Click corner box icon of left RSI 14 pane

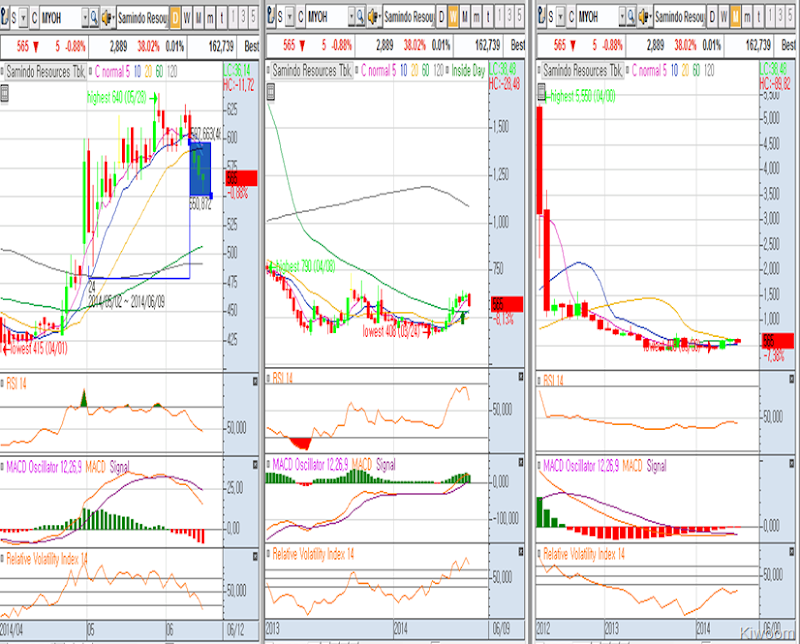point(255,381)
